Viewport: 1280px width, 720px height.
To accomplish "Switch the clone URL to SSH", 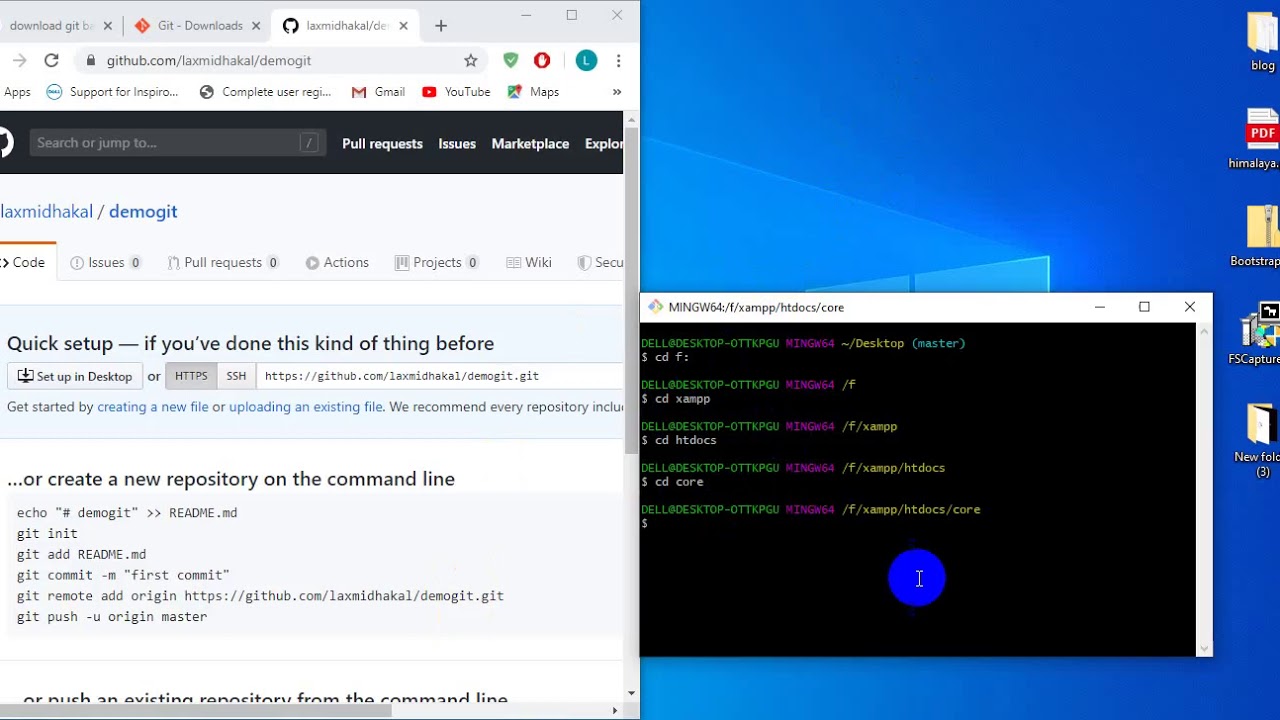I will 236,376.
